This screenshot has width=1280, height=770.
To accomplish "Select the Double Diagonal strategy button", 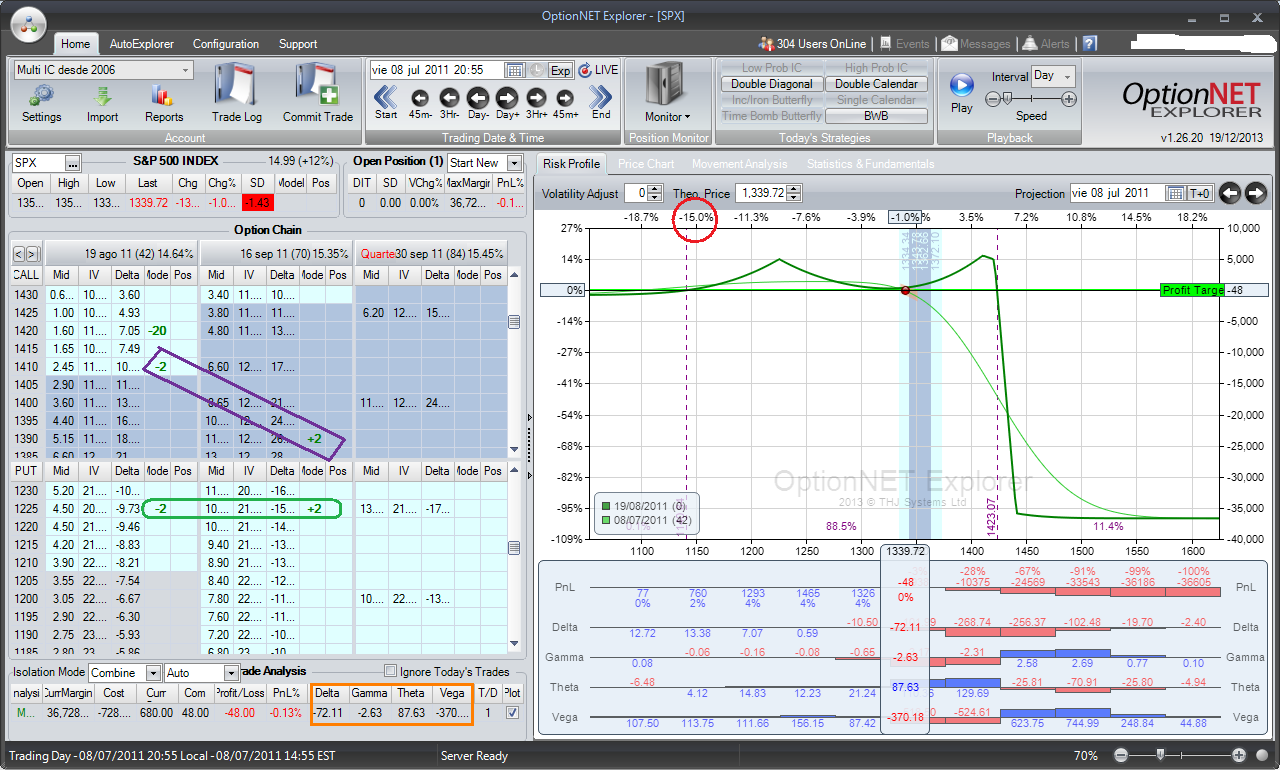I will point(771,84).
